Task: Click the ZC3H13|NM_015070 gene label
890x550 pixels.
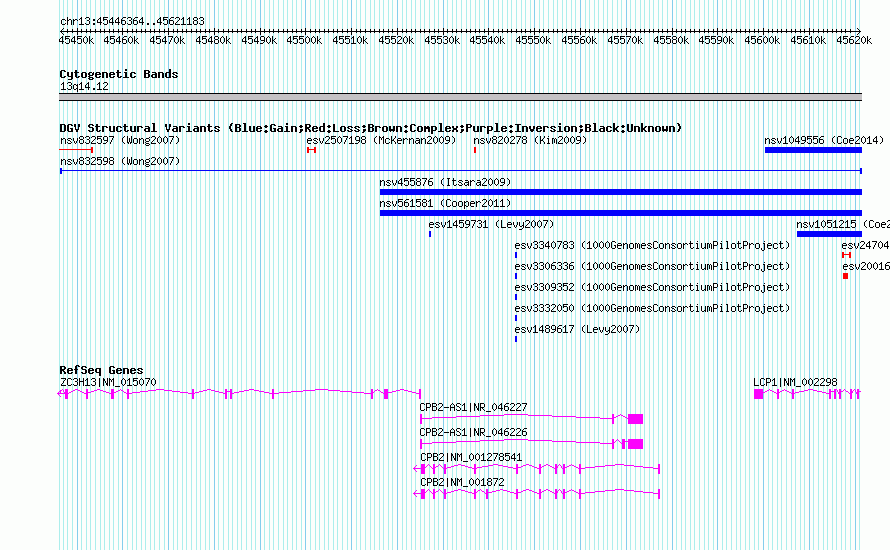Action: (x=108, y=383)
